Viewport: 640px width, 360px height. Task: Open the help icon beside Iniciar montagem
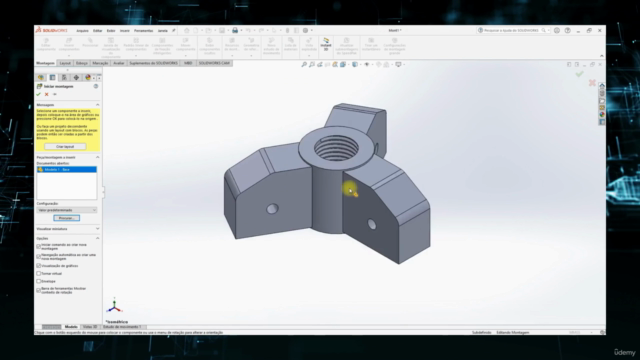[x=96, y=86]
